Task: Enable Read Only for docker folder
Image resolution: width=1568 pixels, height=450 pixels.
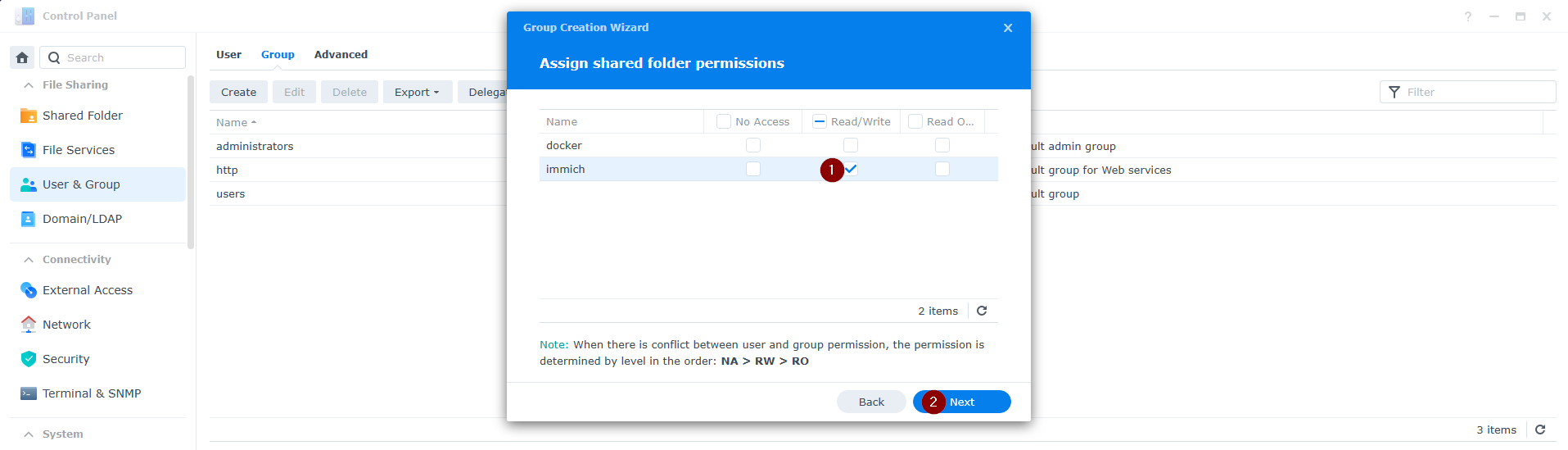Action: pyautogui.click(x=942, y=145)
